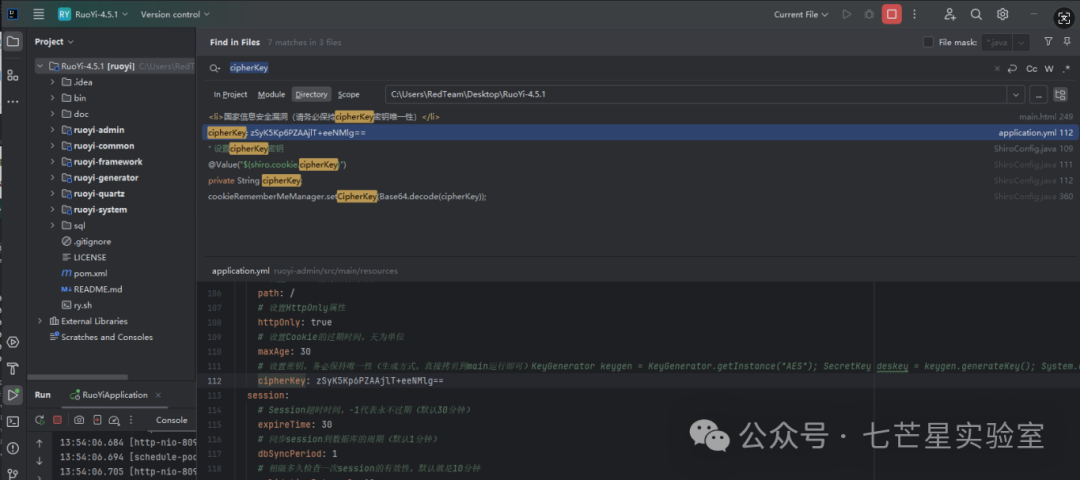Insert new line in search field
Image resolution: width=1080 pixels, height=480 pixels.
coord(1012,68)
